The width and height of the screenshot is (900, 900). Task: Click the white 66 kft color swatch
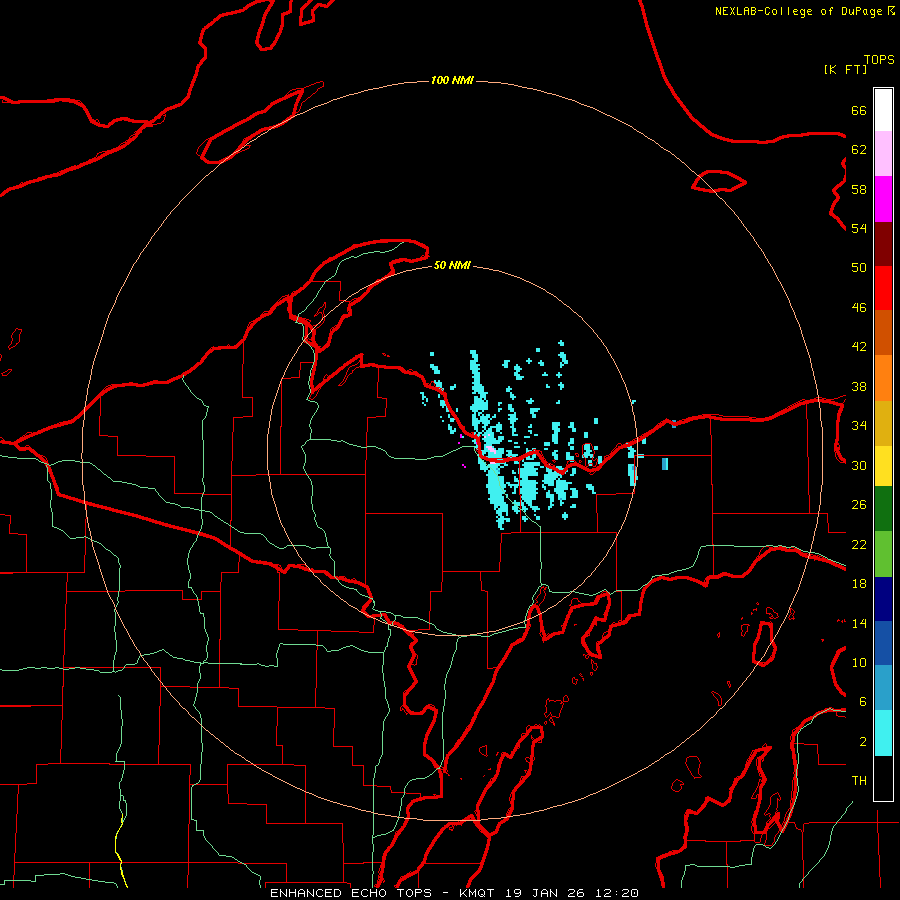click(883, 110)
